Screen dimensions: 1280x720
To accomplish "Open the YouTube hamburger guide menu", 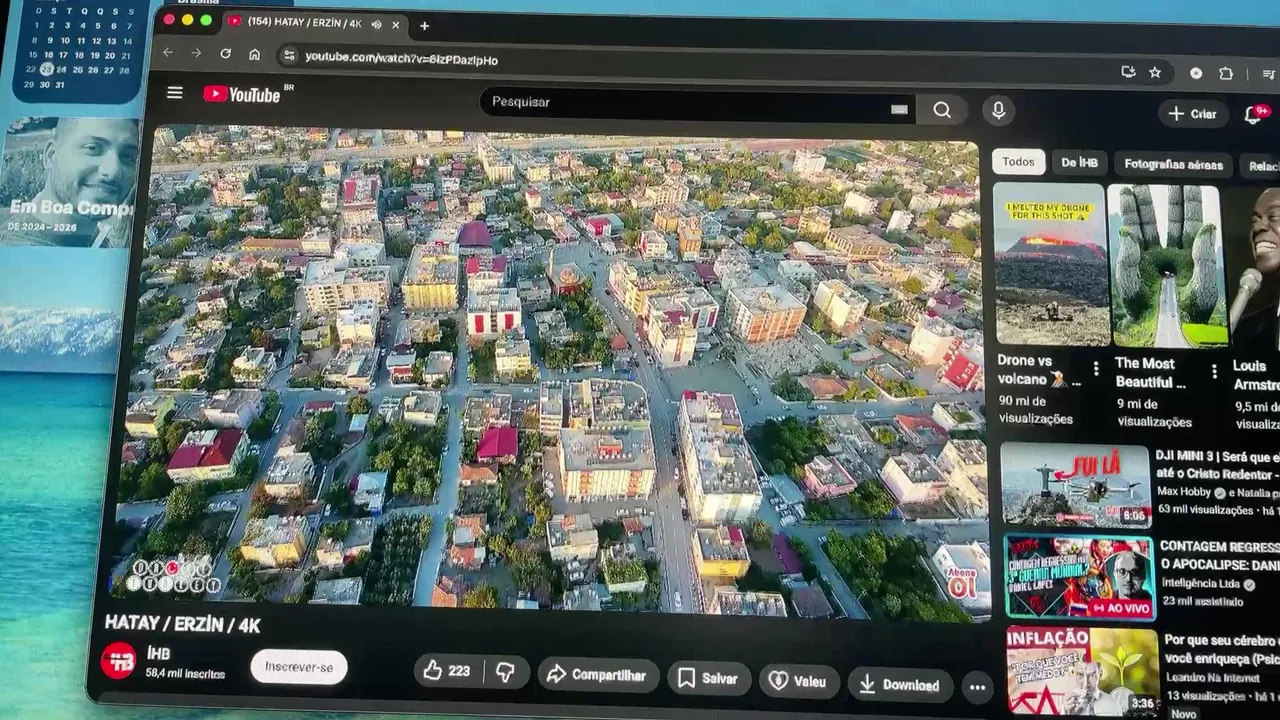I will pyautogui.click(x=175, y=93).
